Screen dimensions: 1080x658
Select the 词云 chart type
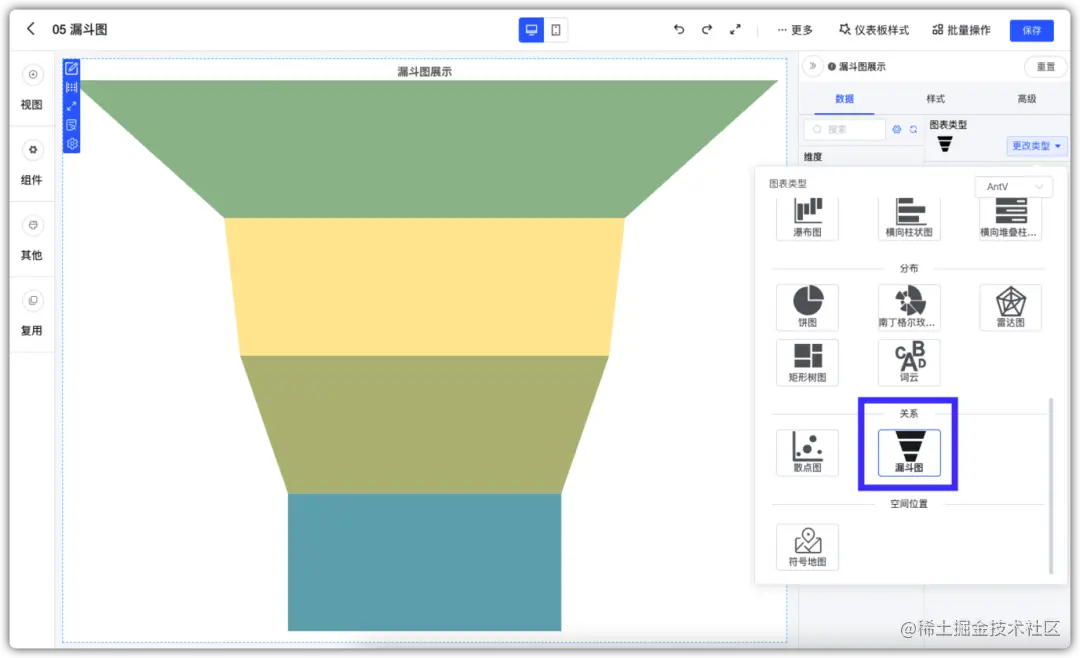coord(909,362)
